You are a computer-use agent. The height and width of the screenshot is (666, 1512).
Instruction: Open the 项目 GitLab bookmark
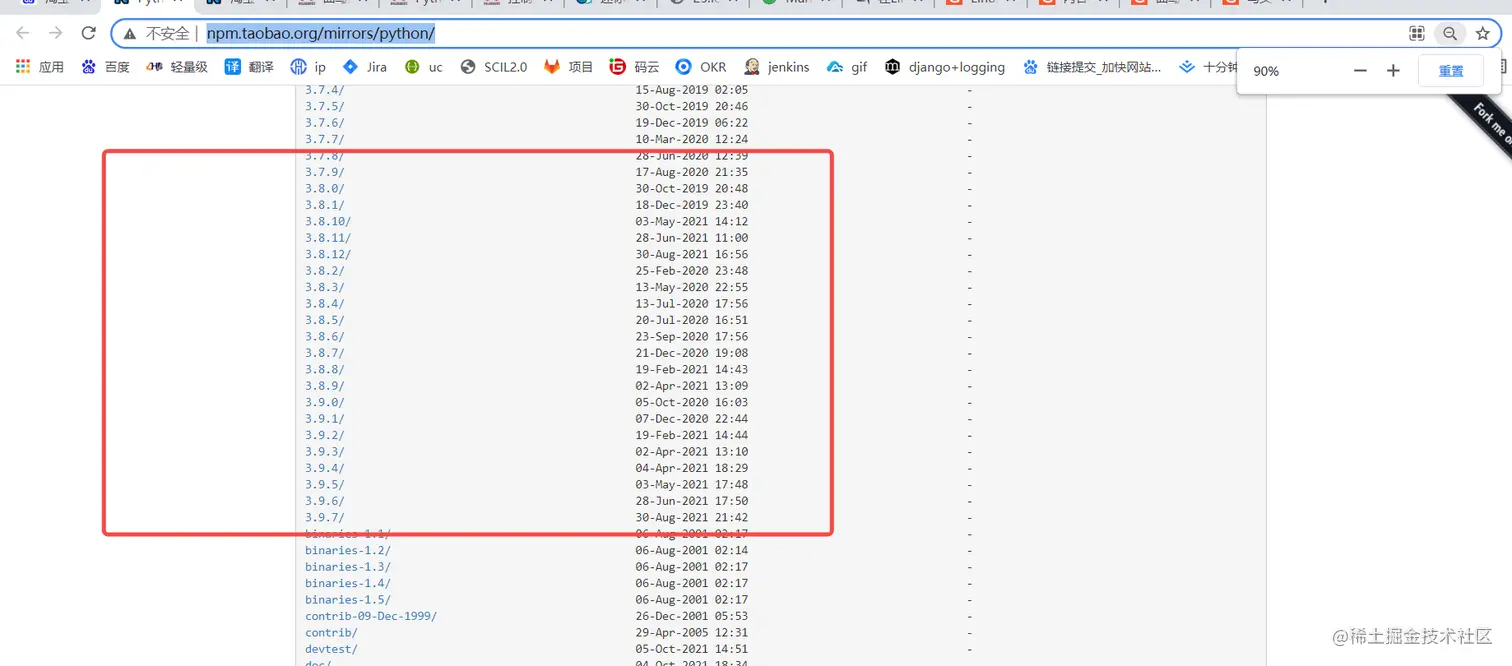569,67
